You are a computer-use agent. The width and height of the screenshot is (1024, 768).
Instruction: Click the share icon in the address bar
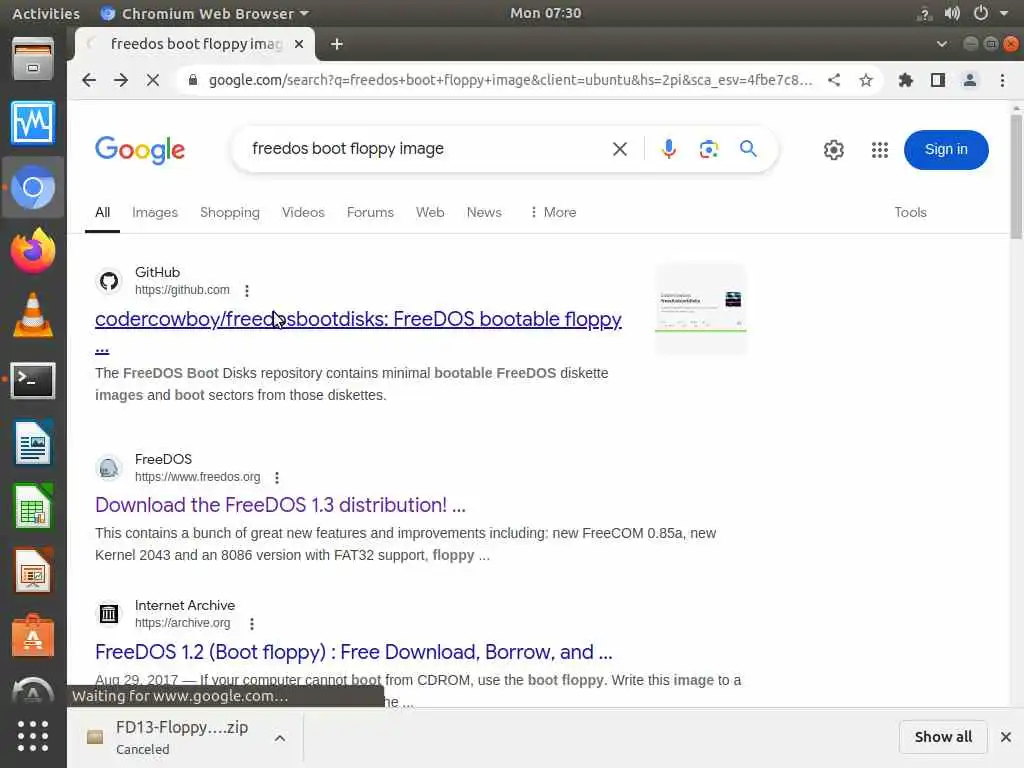(x=834, y=80)
